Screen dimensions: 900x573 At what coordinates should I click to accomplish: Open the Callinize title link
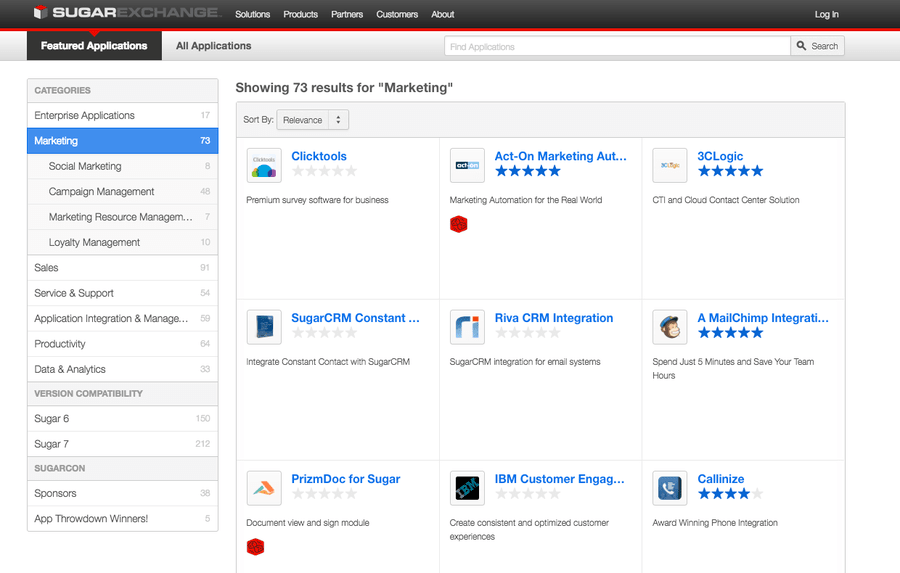721,479
